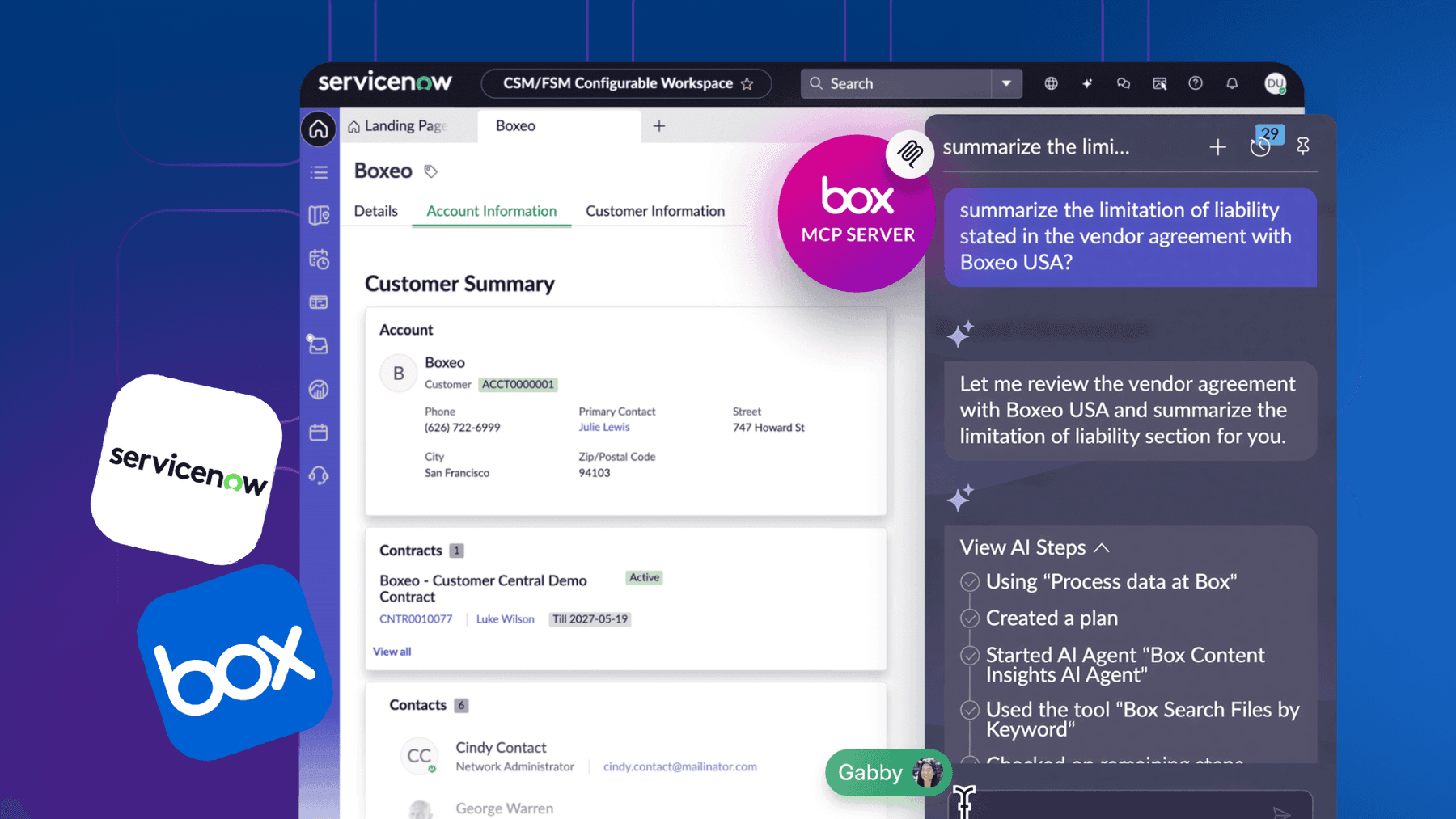This screenshot has height=819, width=1456.
Task: Pin the AI chat panel
Action: coord(1303,146)
